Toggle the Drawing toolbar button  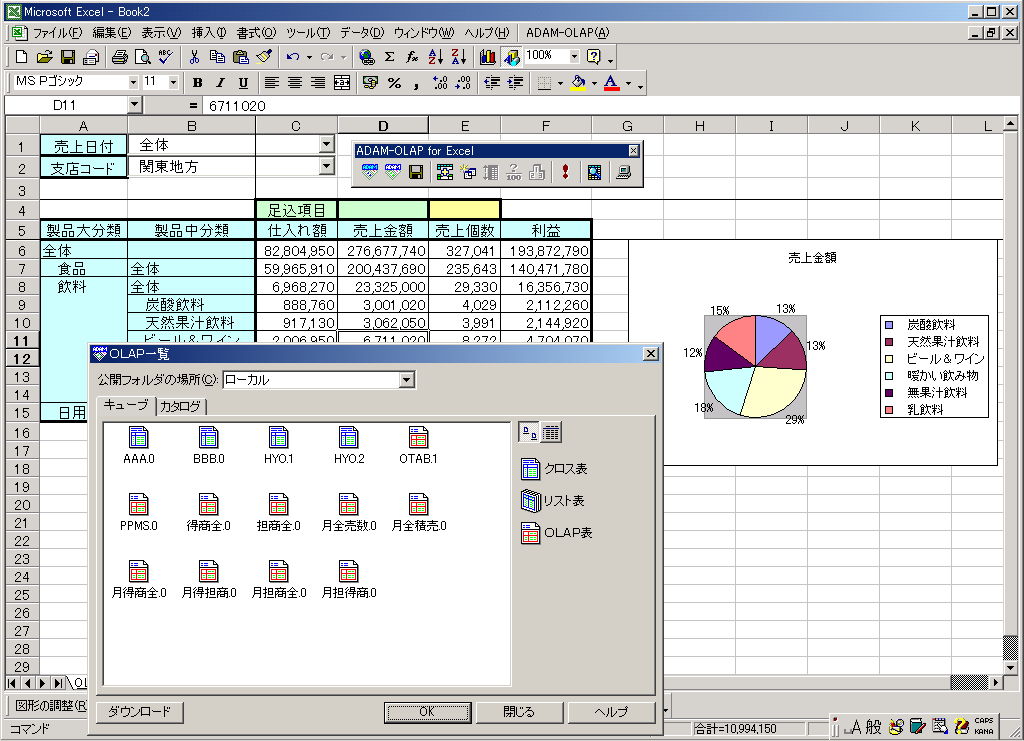511,57
